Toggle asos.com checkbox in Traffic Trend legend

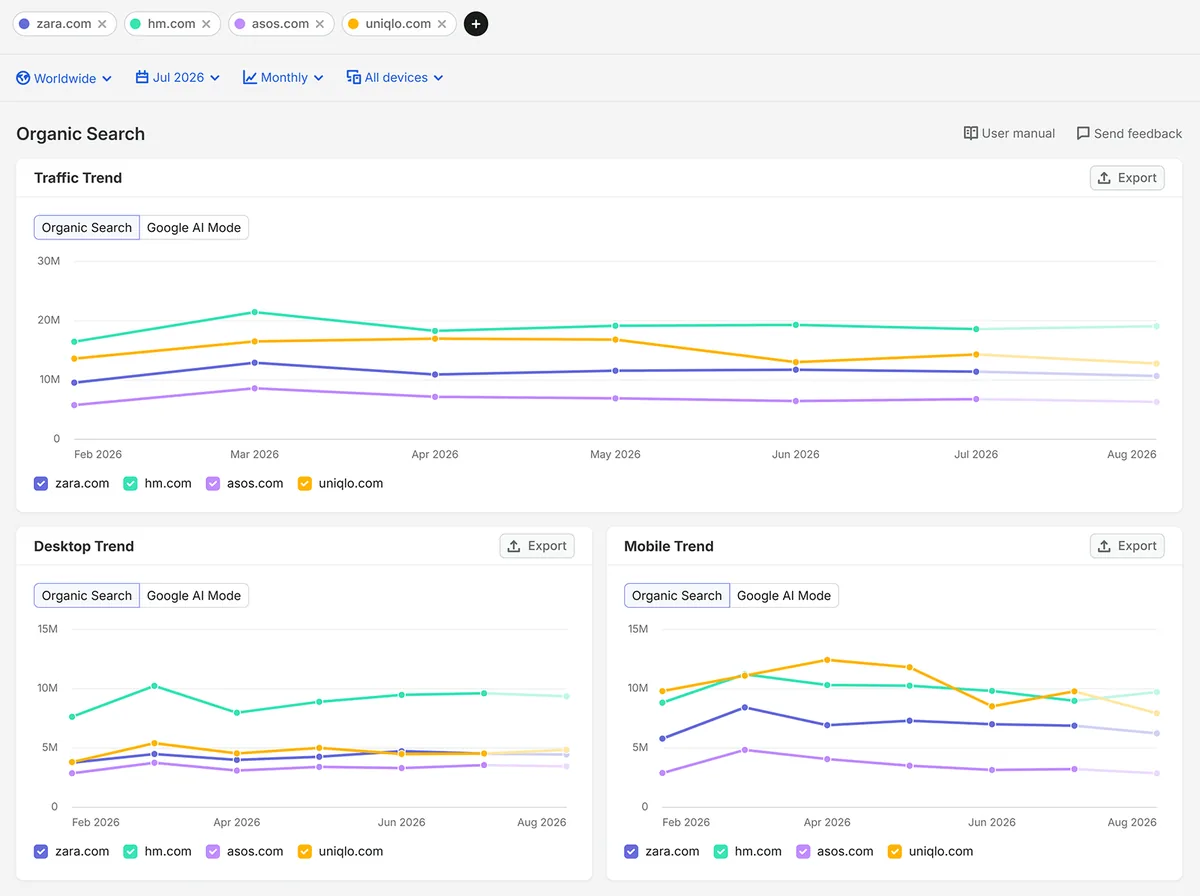point(213,483)
